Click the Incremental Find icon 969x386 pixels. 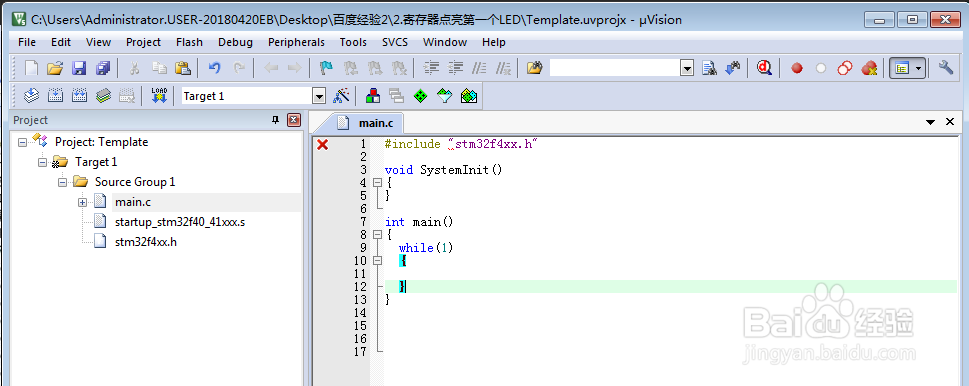click(x=733, y=68)
